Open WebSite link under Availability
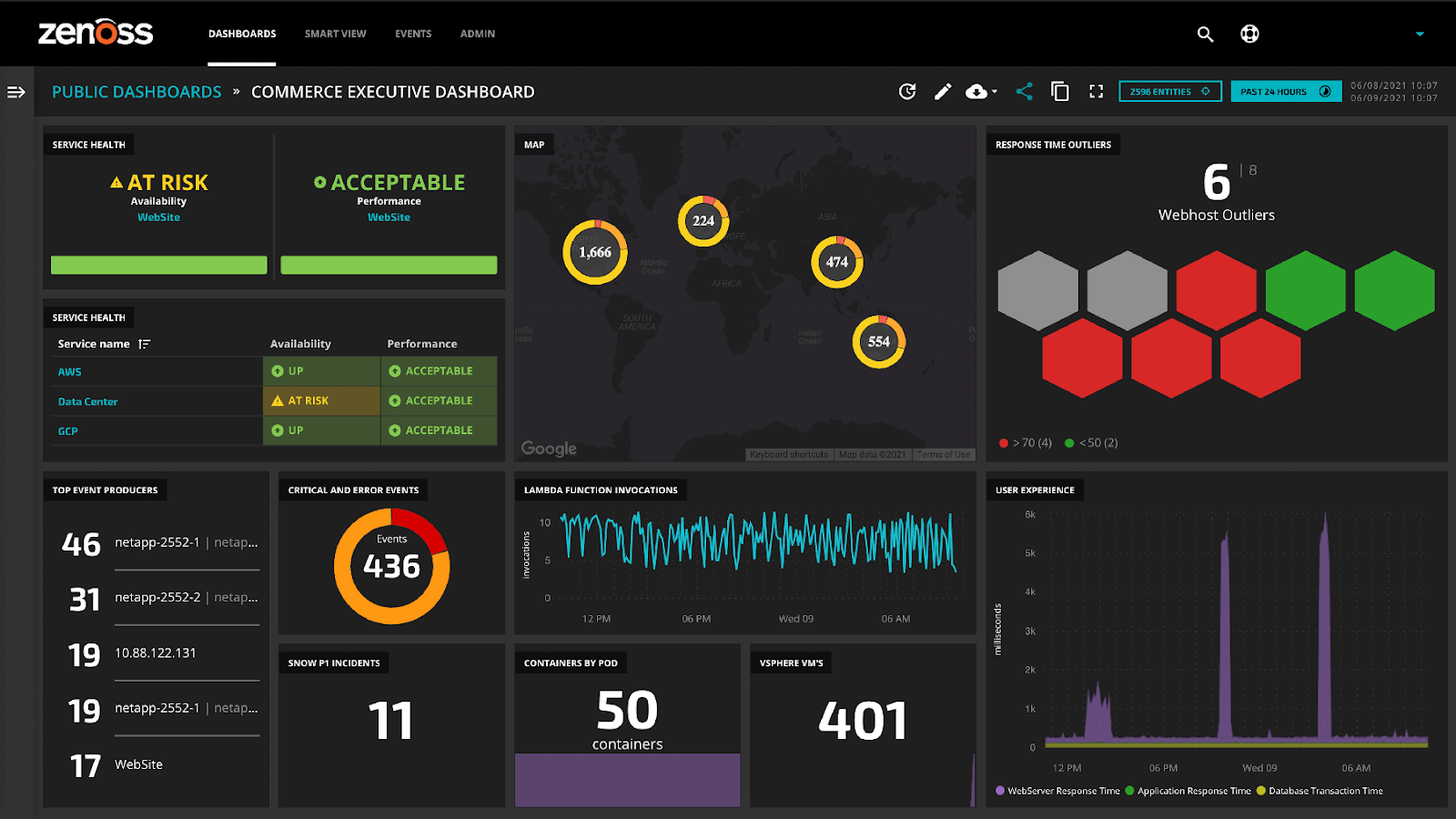Viewport: 1456px width, 819px height. (x=158, y=217)
